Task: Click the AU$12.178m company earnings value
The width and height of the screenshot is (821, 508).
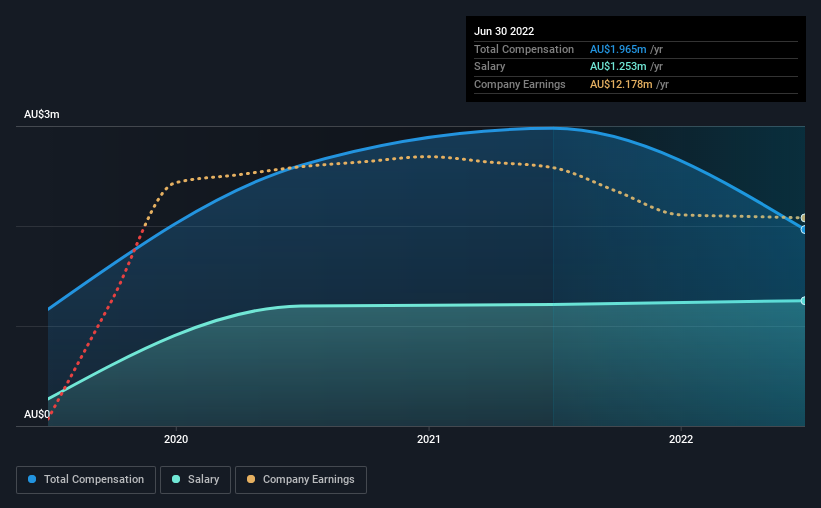Action: coord(621,84)
